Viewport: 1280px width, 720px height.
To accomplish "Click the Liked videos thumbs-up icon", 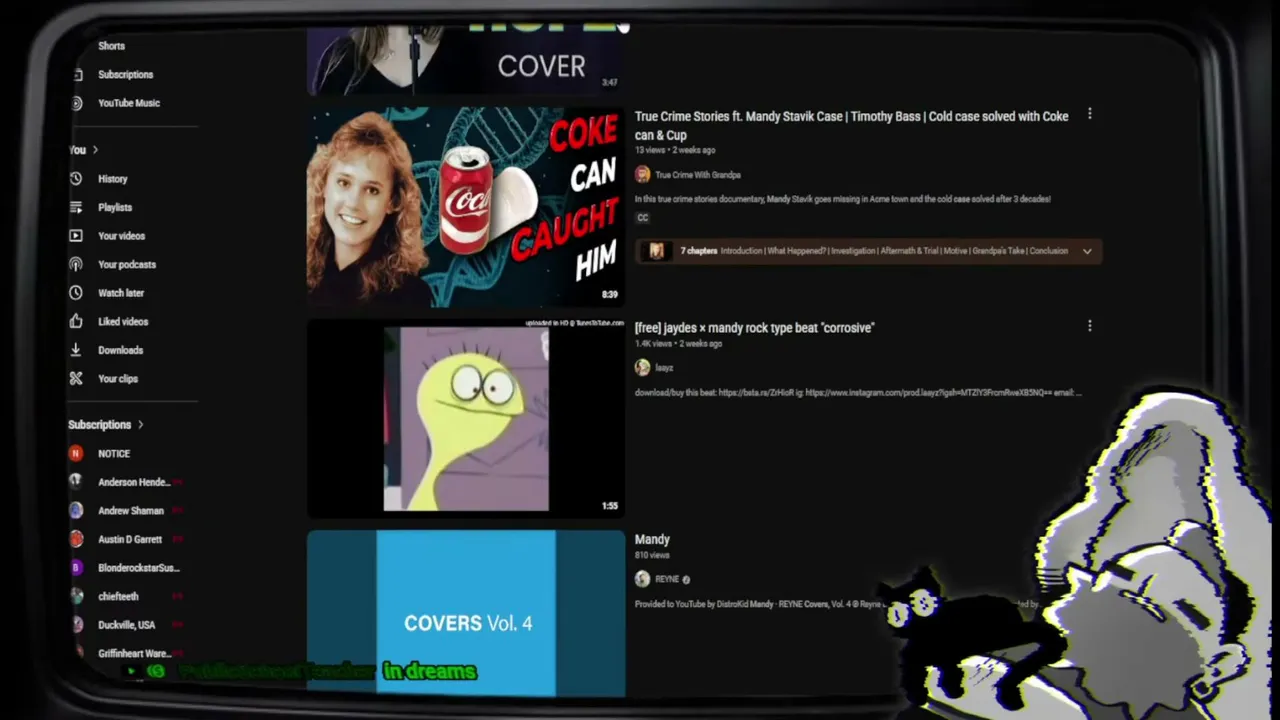I will (x=76, y=321).
